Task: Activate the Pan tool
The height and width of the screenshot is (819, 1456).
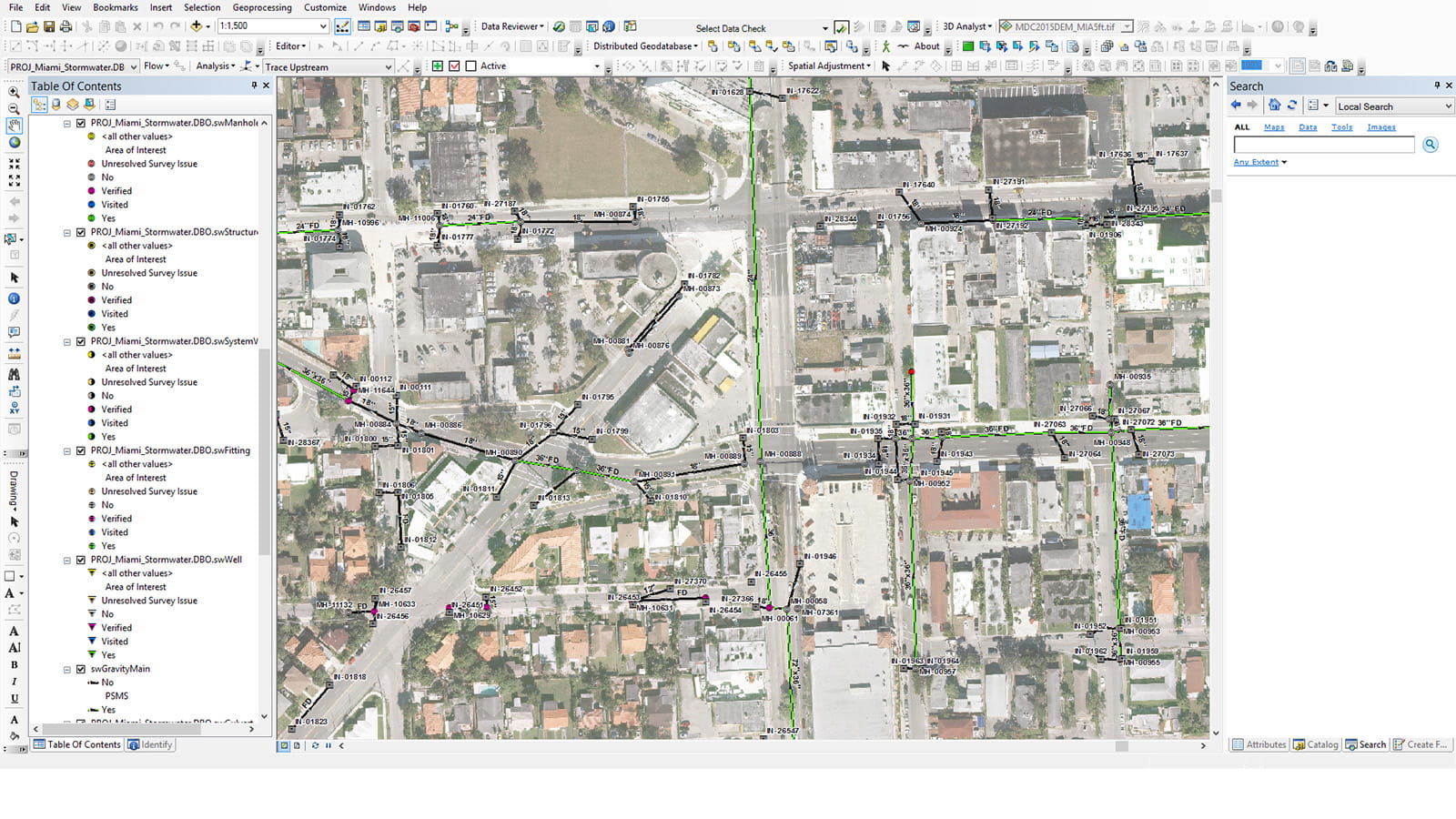Action: [14, 127]
